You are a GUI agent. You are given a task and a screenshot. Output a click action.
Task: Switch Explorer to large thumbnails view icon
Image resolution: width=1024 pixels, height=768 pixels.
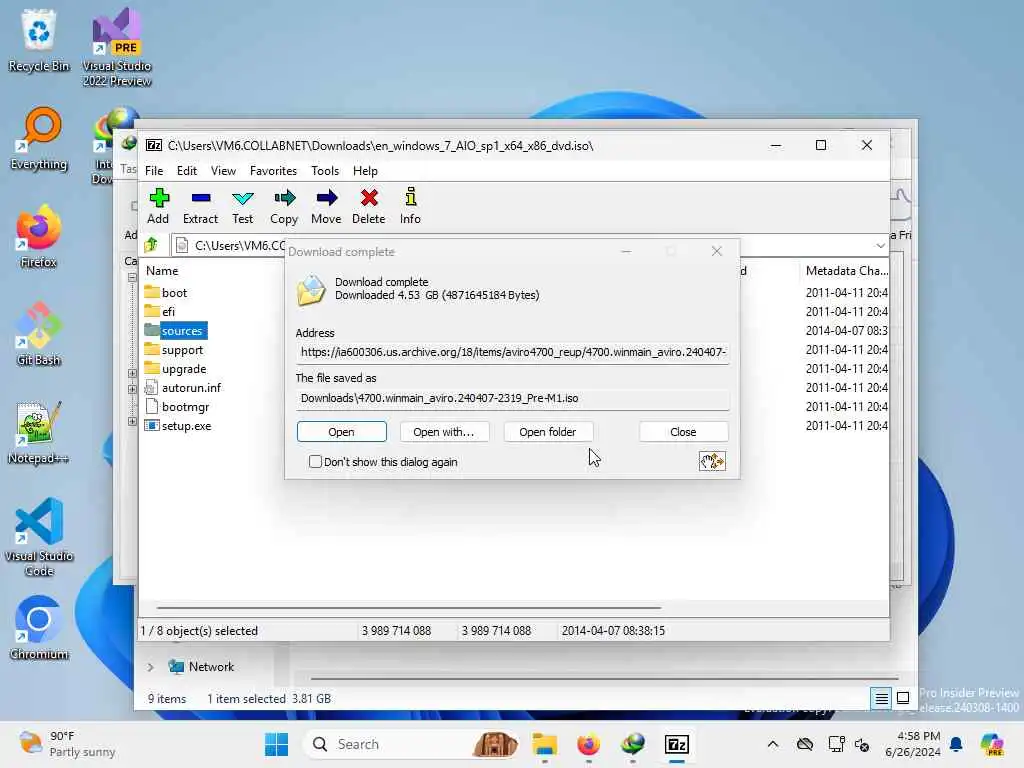pyautogui.click(x=903, y=698)
